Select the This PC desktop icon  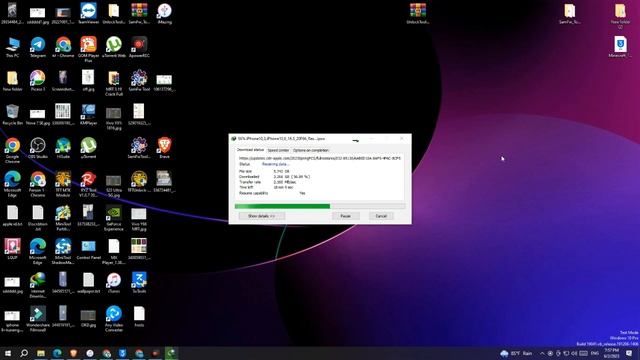click(x=12, y=47)
